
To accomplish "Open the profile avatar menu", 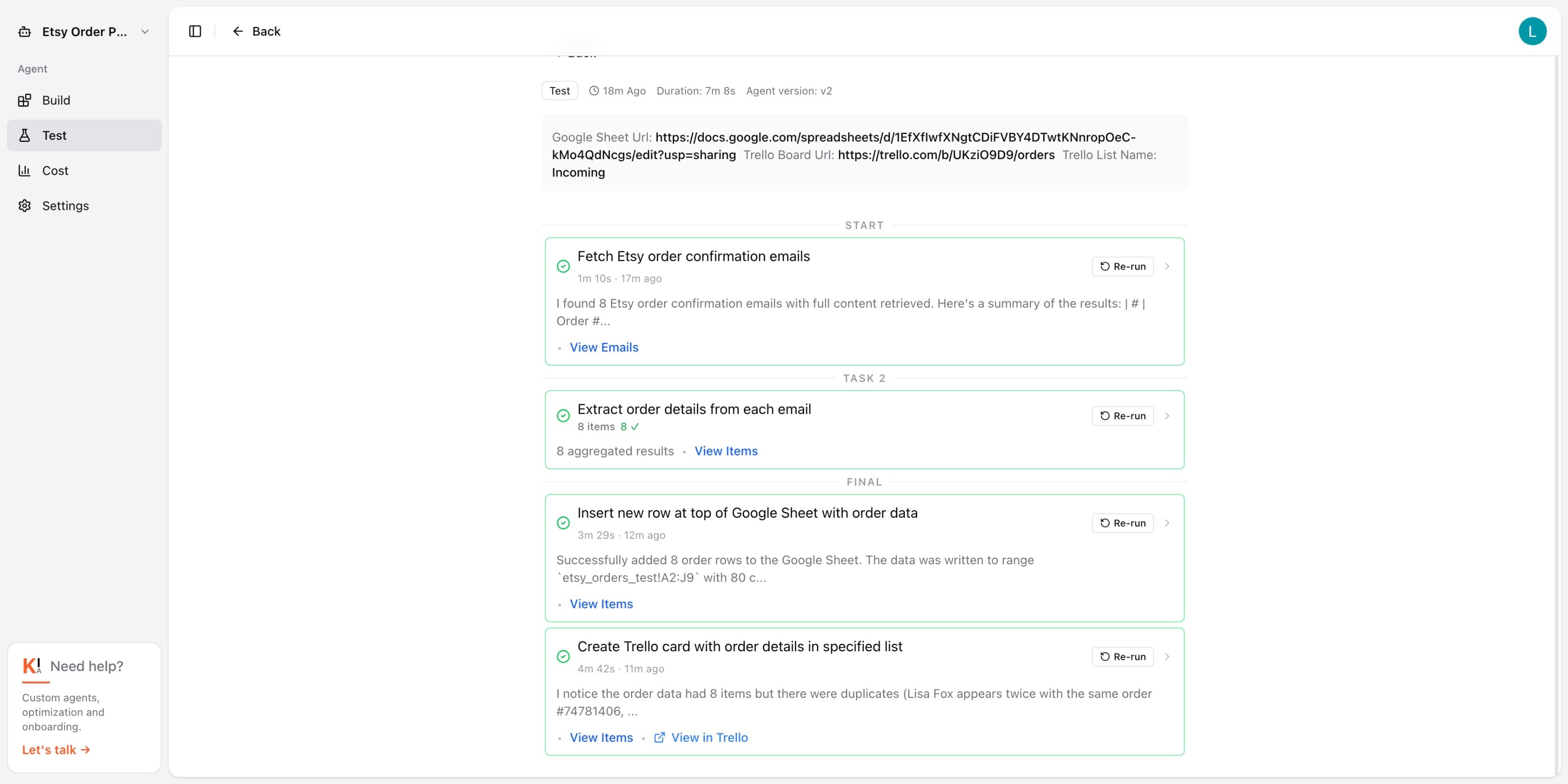I will 1533,31.
